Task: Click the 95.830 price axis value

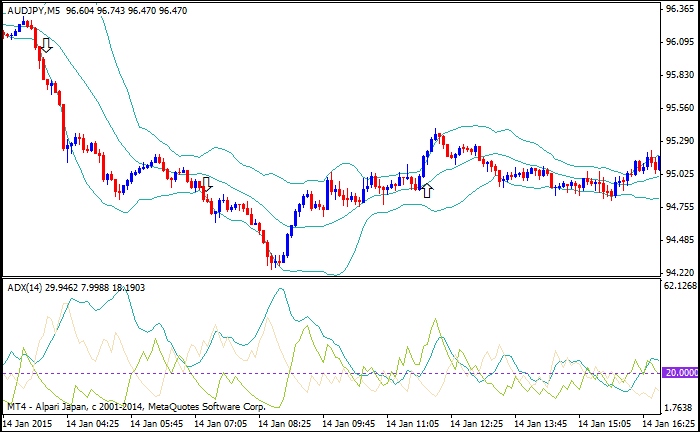Action: coord(679,75)
